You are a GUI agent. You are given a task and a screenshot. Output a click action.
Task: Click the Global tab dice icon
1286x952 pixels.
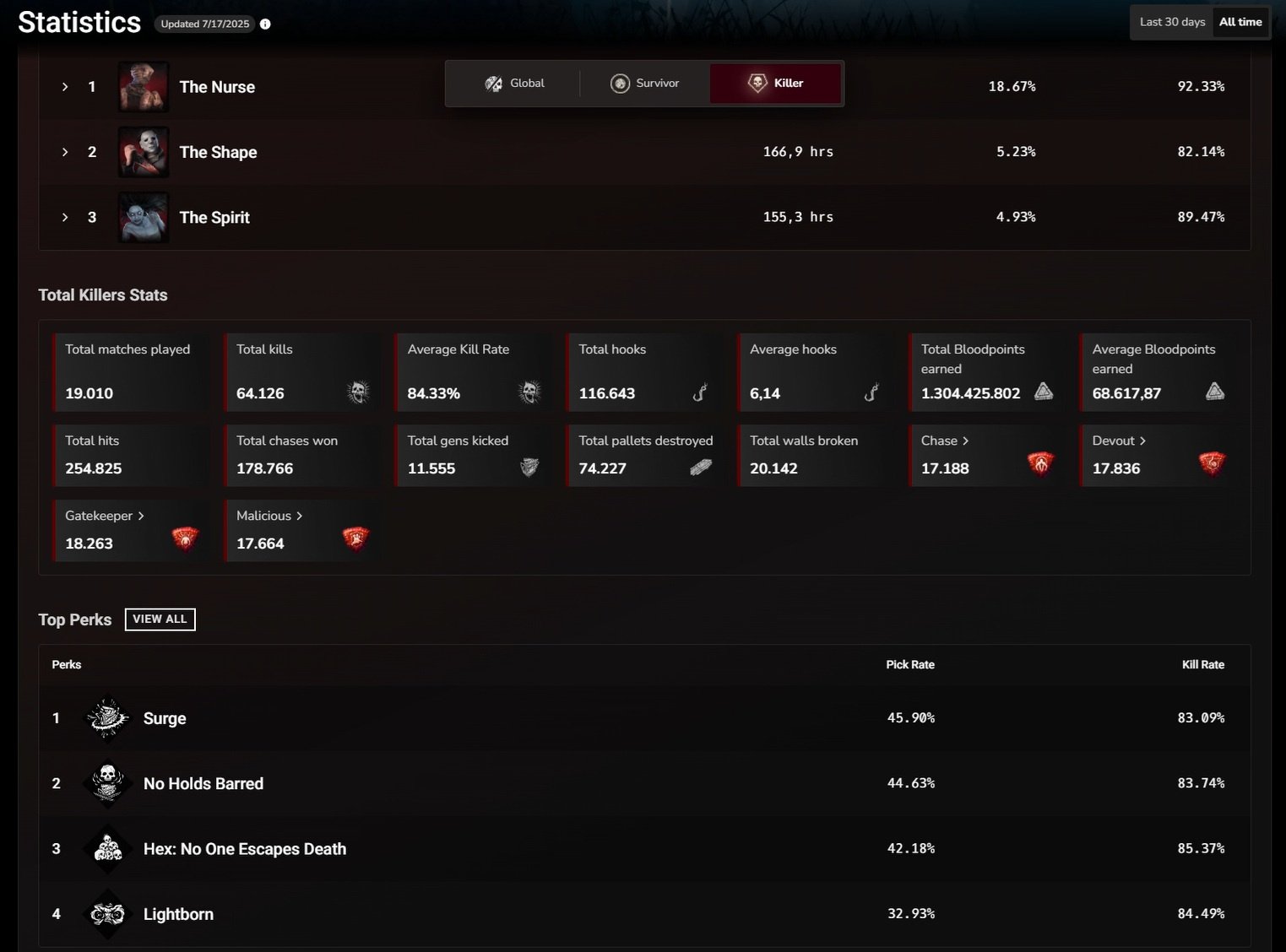pyautogui.click(x=494, y=84)
